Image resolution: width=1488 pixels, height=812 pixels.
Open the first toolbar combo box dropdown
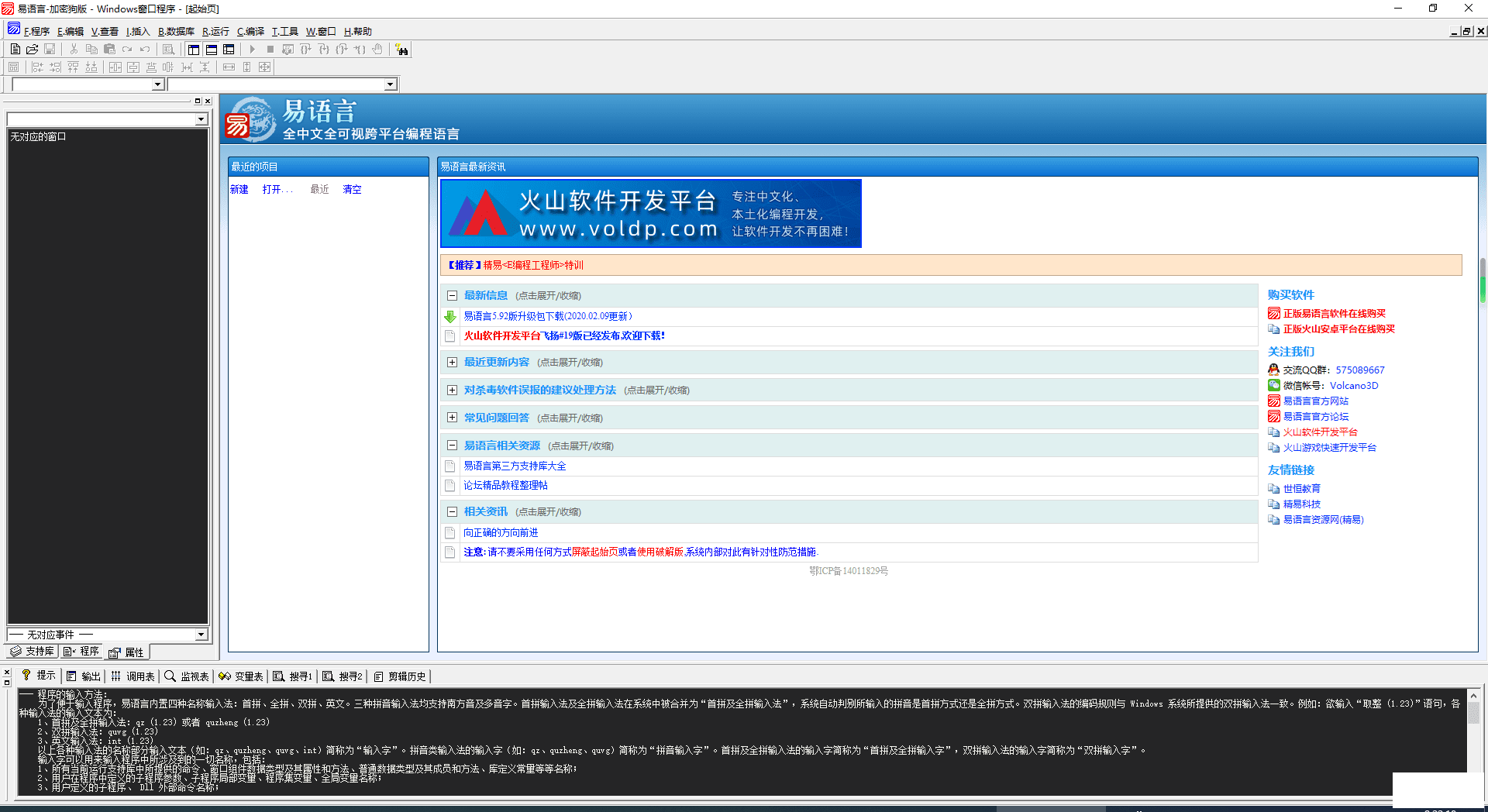click(x=158, y=84)
